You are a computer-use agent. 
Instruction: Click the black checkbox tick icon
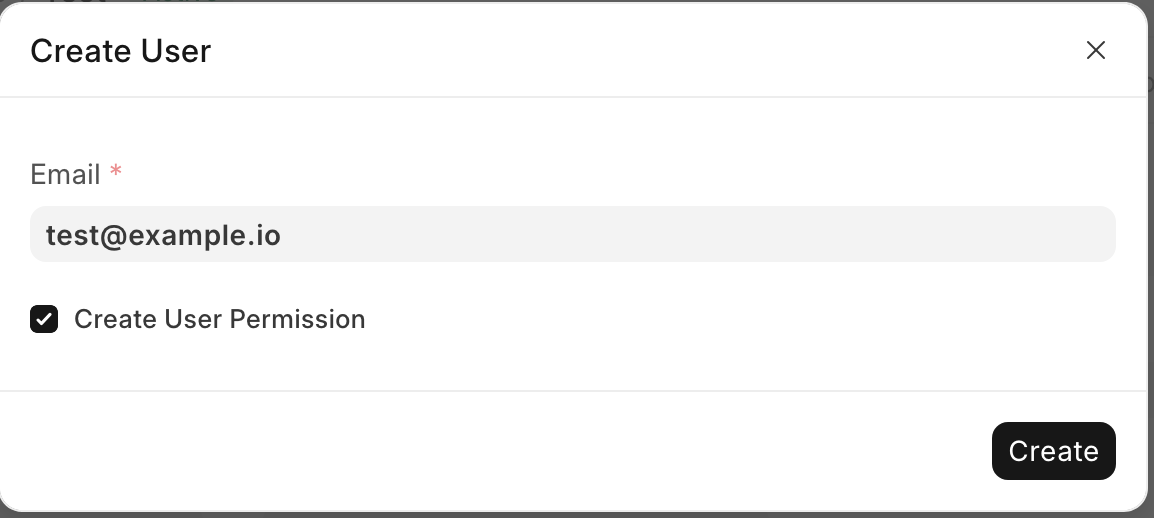click(x=44, y=319)
